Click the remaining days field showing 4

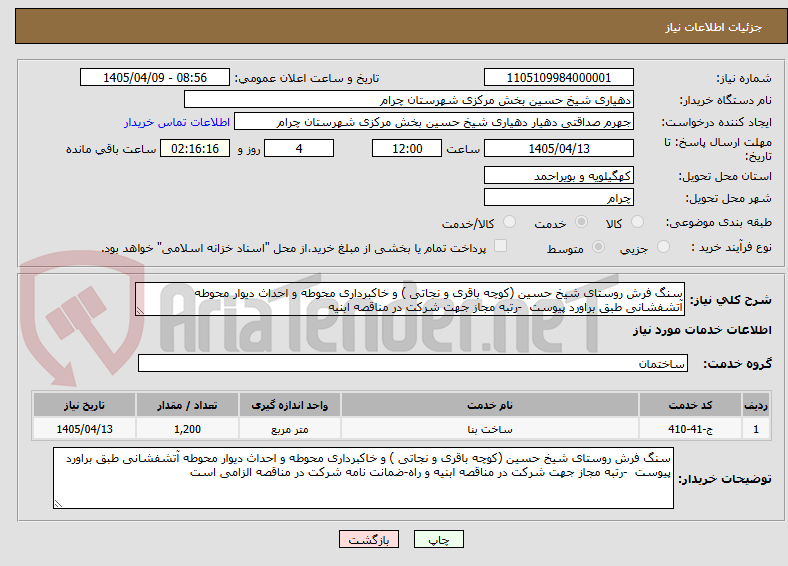[x=299, y=148]
